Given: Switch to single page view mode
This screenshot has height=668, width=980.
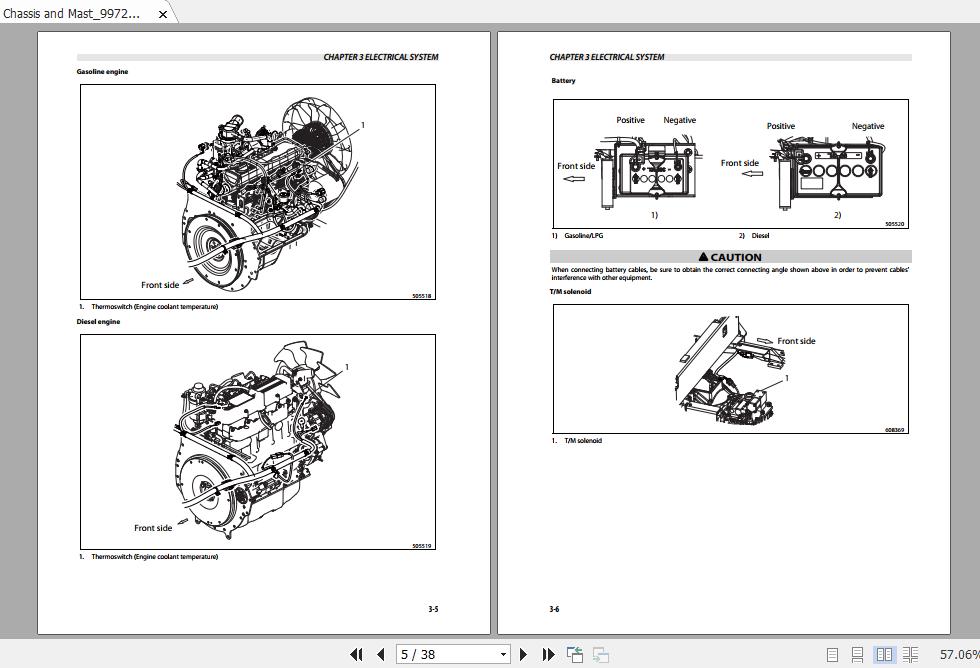Looking at the screenshot, I should click(832, 654).
